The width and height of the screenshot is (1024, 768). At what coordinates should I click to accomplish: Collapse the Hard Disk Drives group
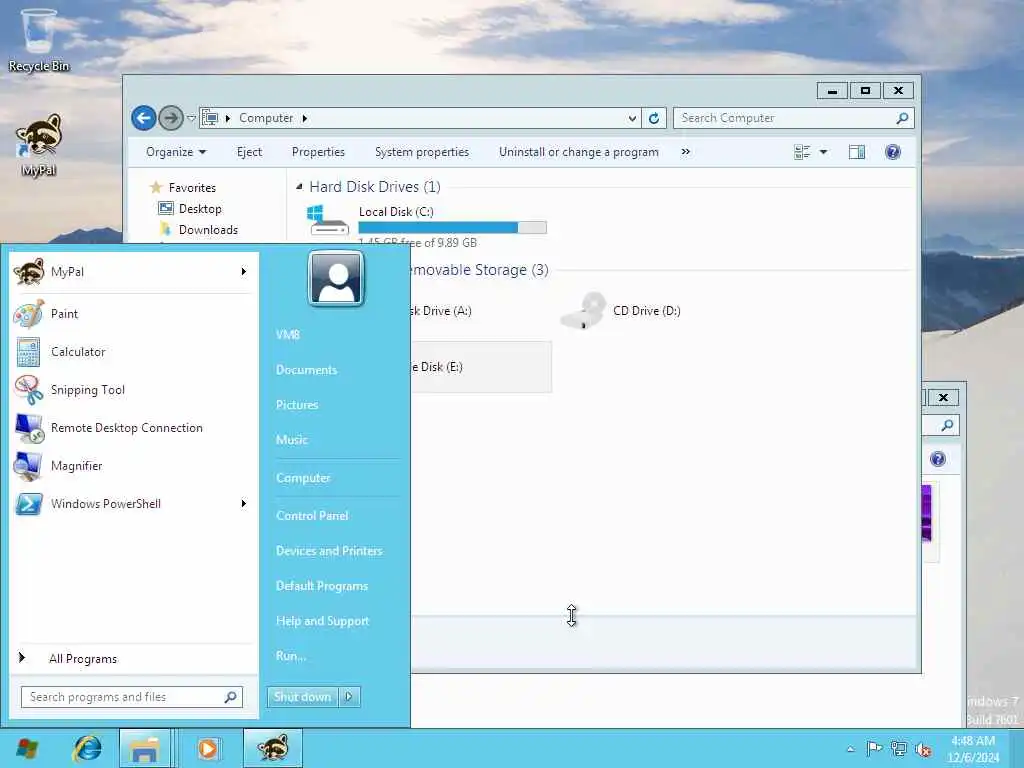(x=299, y=187)
